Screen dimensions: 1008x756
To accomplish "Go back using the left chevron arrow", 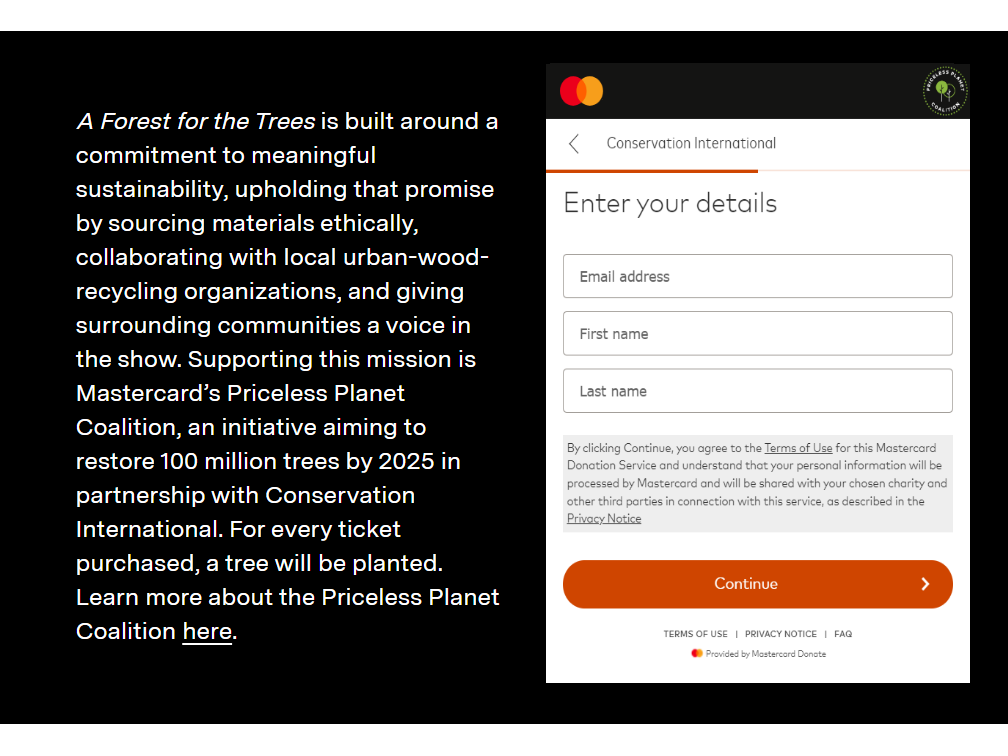I will (x=574, y=144).
